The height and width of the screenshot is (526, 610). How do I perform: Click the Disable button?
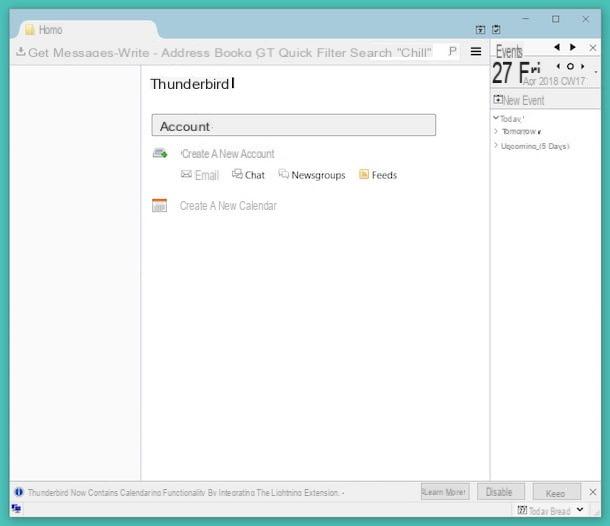click(500, 492)
